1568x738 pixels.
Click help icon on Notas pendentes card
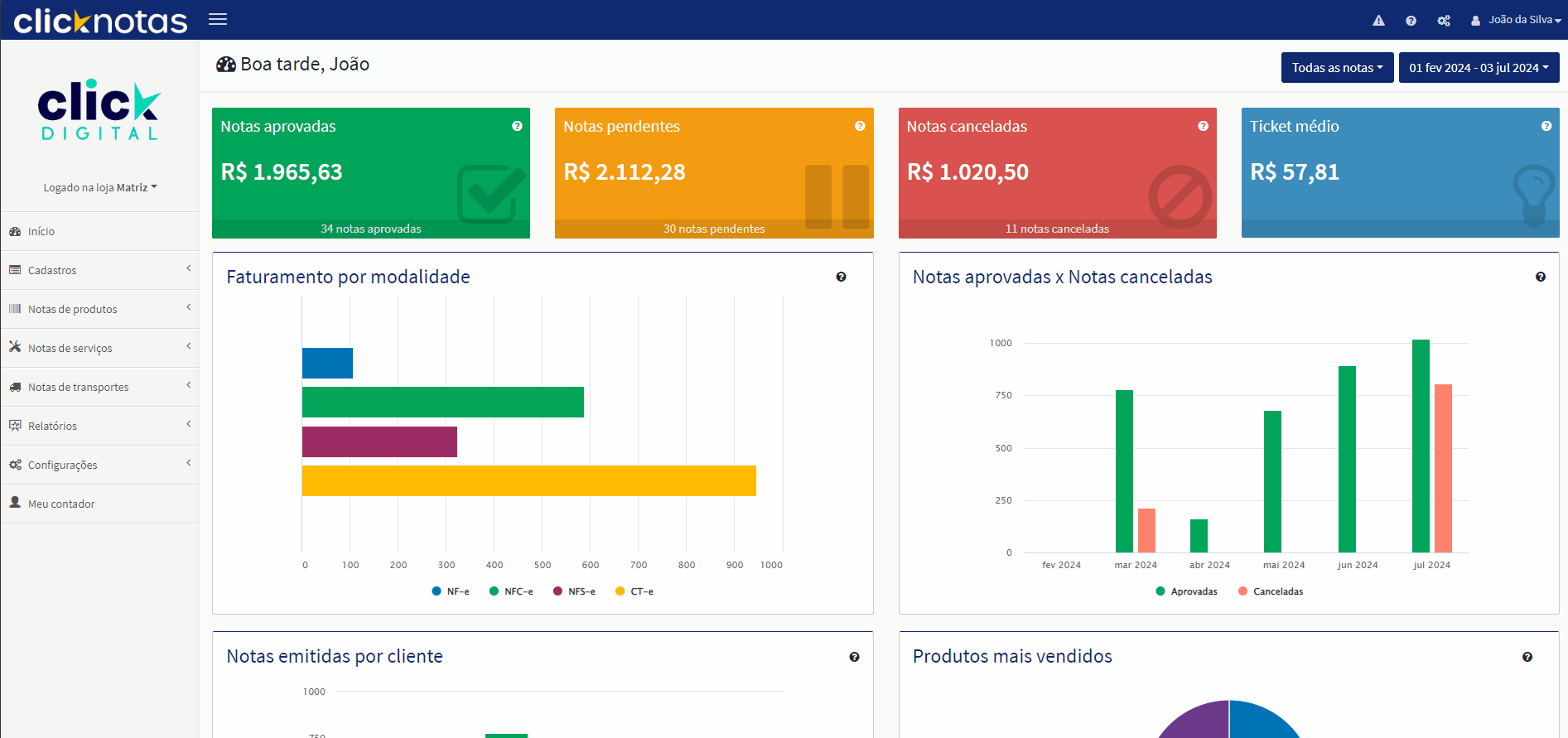(x=860, y=126)
